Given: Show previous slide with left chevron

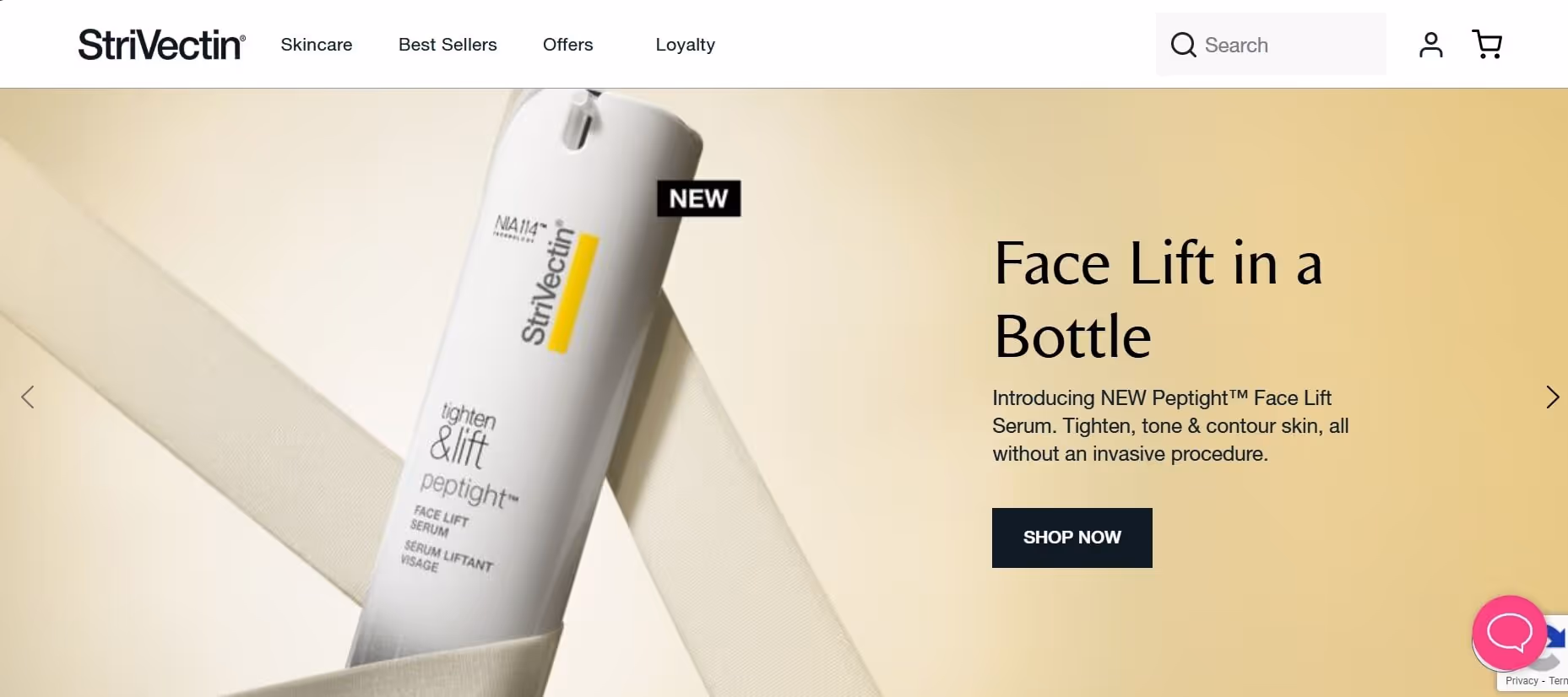Looking at the screenshot, I should (x=28, y=397).
